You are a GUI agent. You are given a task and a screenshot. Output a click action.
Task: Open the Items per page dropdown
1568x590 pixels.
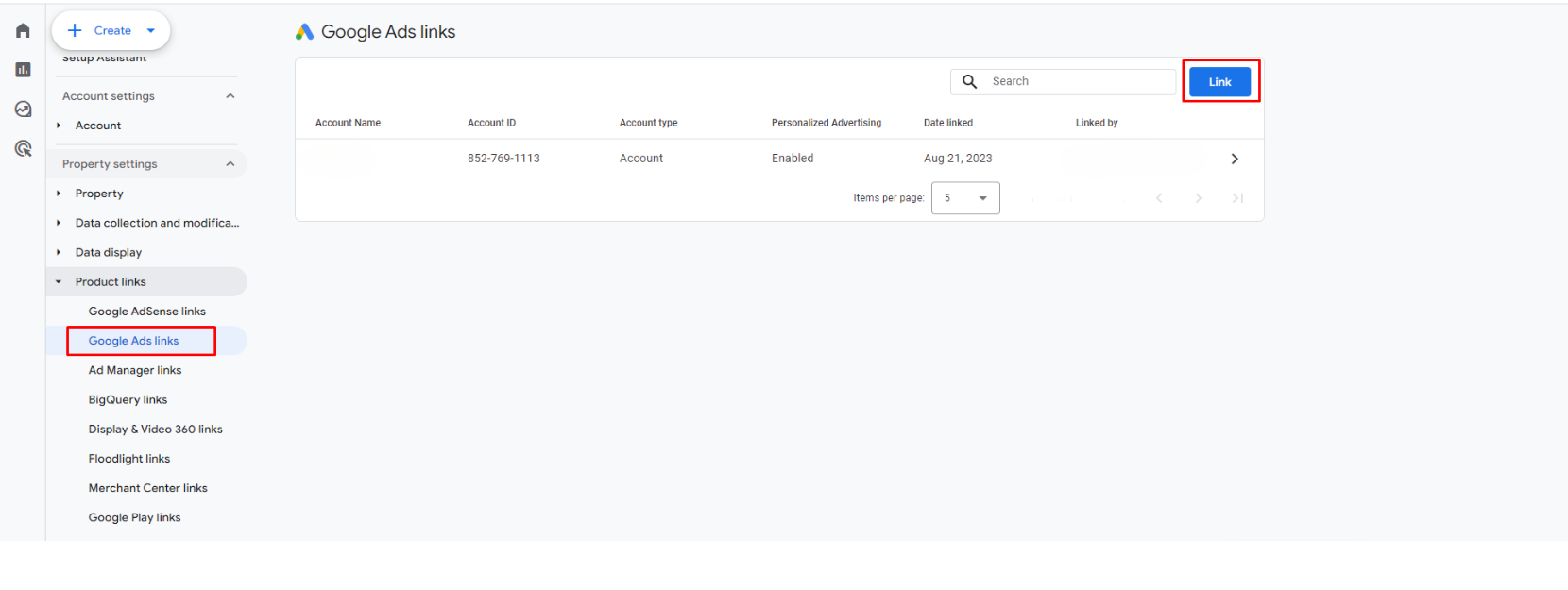(964, 198)
